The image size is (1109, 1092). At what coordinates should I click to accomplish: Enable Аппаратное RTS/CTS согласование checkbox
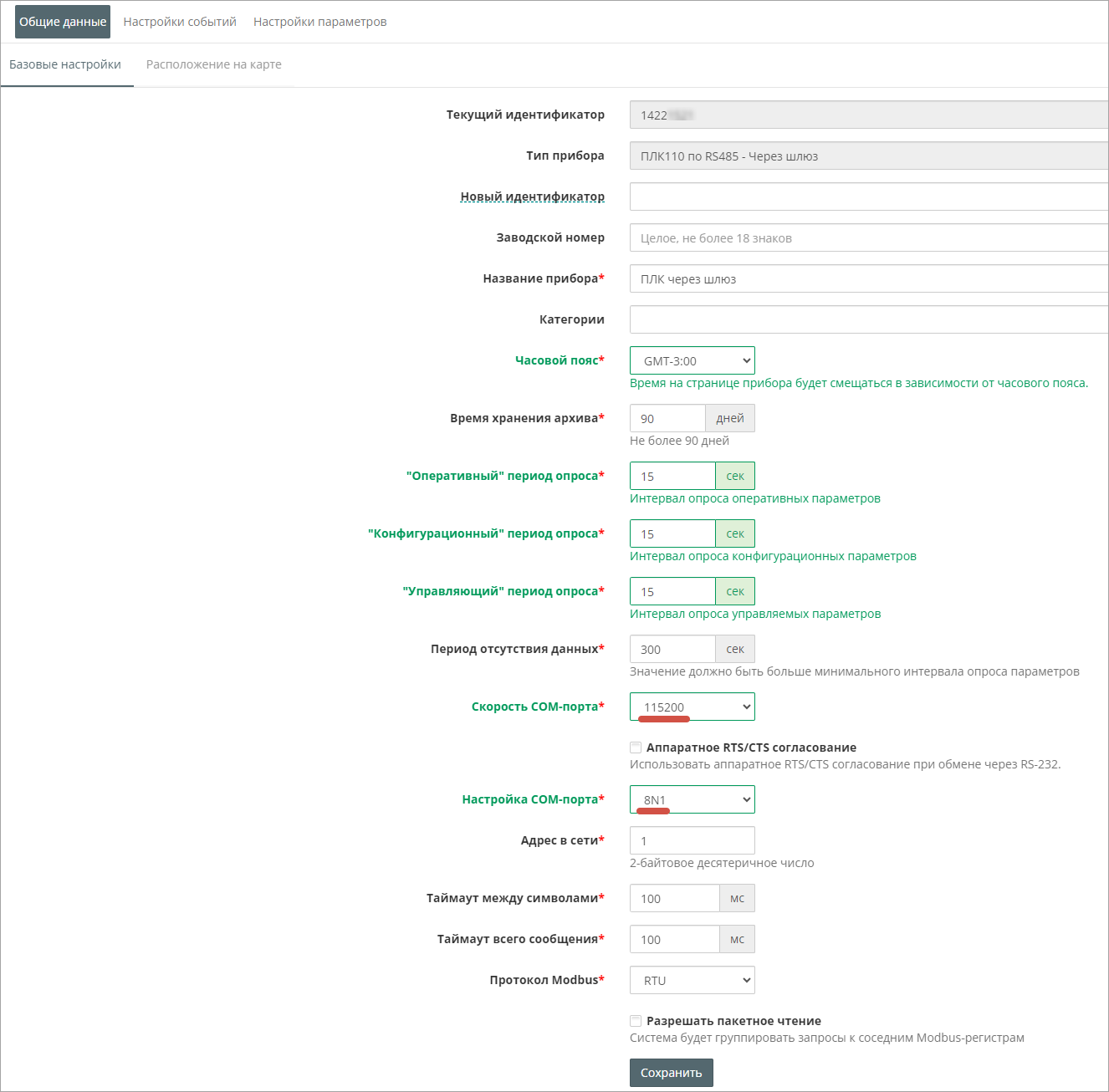[x=636, y=748]
